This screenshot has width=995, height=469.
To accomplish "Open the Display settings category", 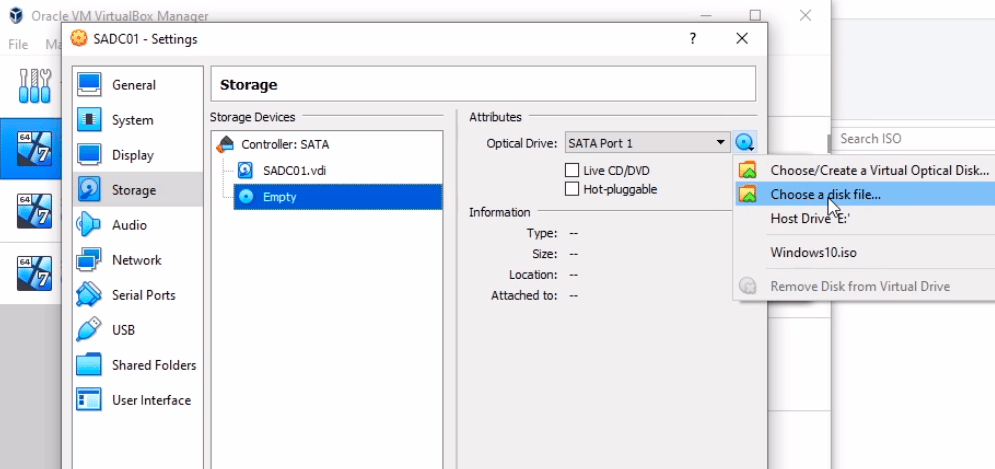I will coord(138,155).
